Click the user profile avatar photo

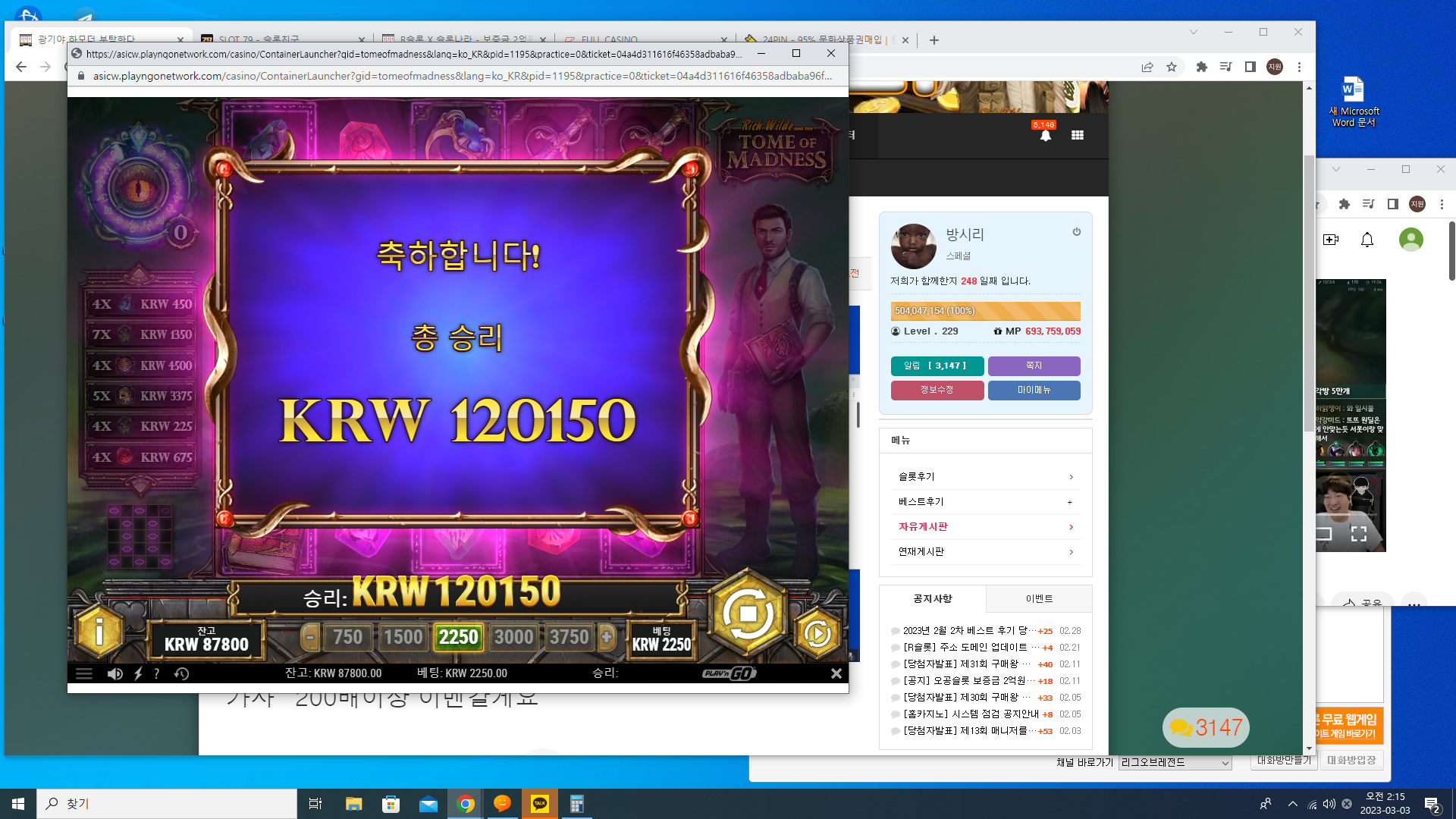913,246
